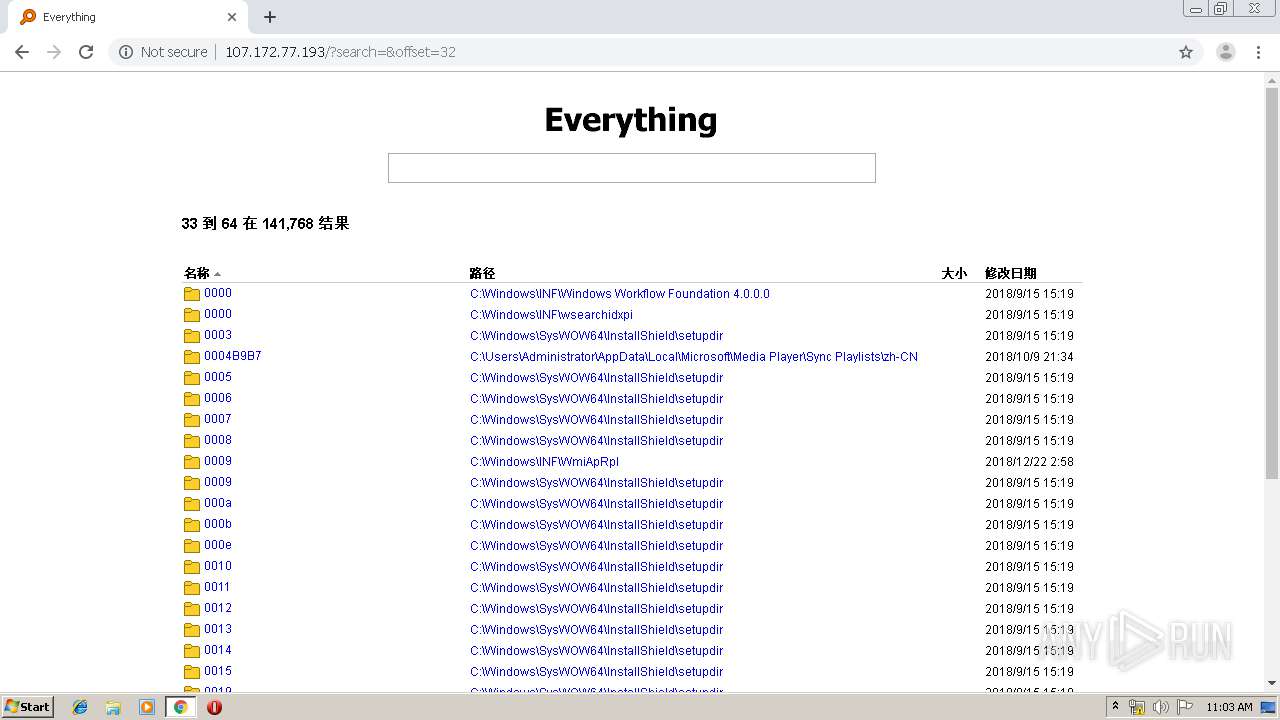Go back with browser back arrow

click(22, 52)
